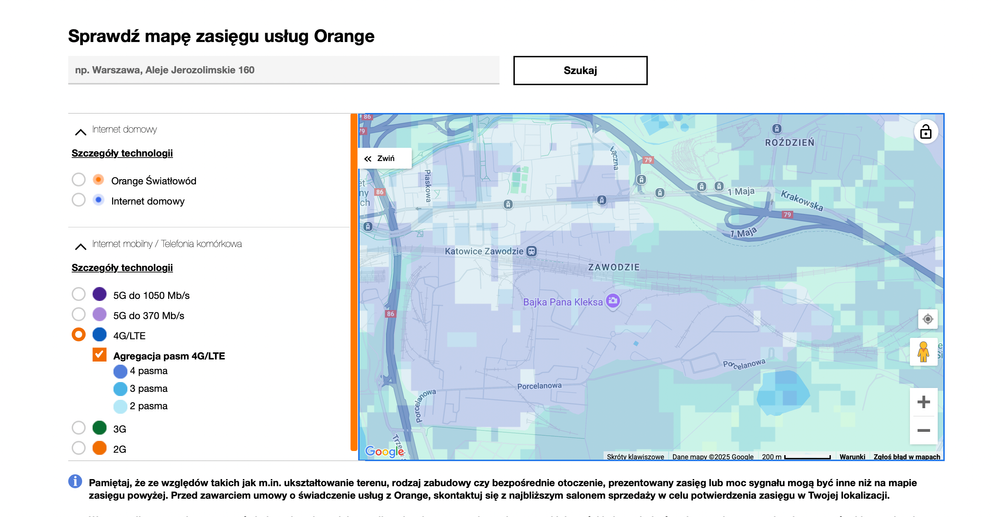Screen dimensions: 999x517
Task: Click the my location target icon
Action: point(927,319)
